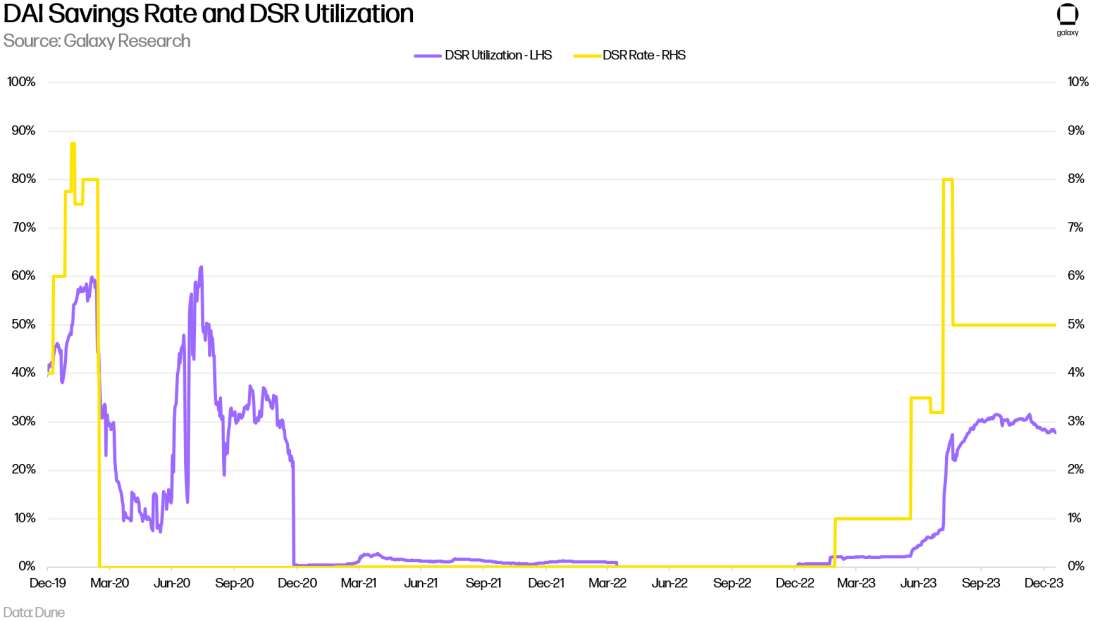1100x621 pixels.
Task: Open the Source: Galaxy Research text
Action: (x=97, y=41)
